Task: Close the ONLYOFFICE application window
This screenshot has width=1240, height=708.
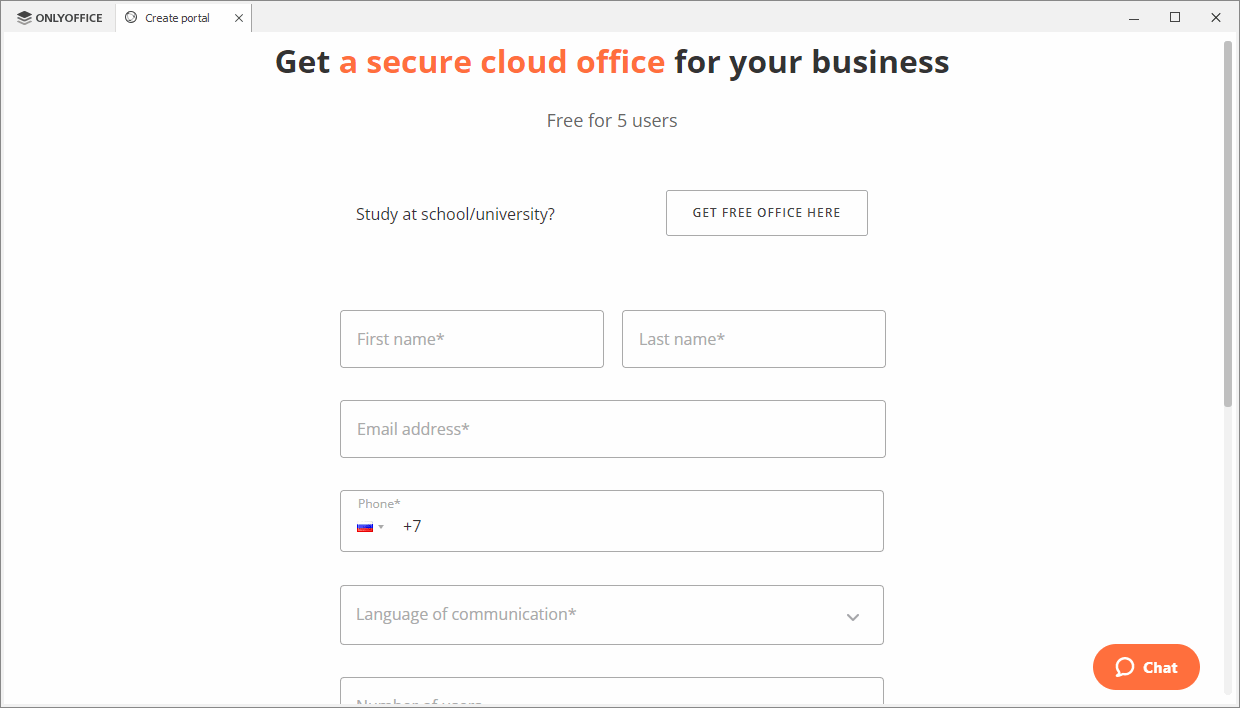Action: (x=1216, y=17)
